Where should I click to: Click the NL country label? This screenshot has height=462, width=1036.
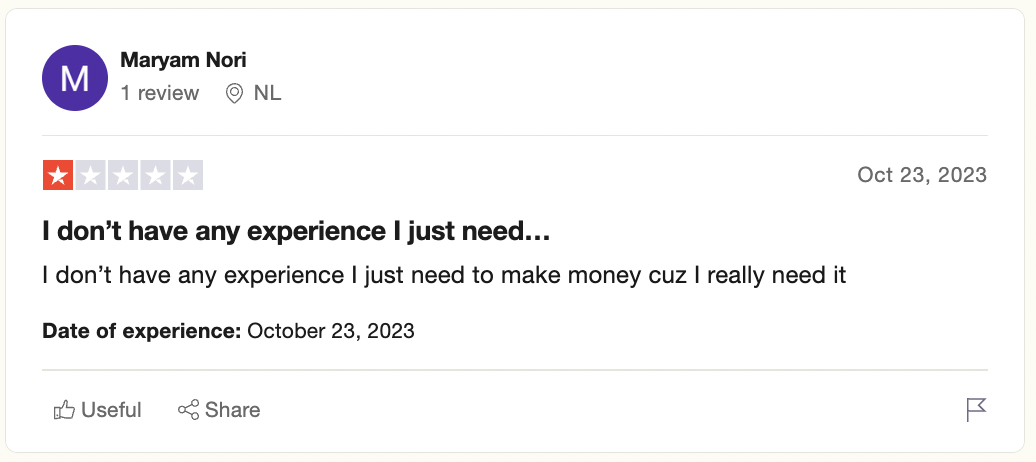pyautogui.click(x=268, y=93)
